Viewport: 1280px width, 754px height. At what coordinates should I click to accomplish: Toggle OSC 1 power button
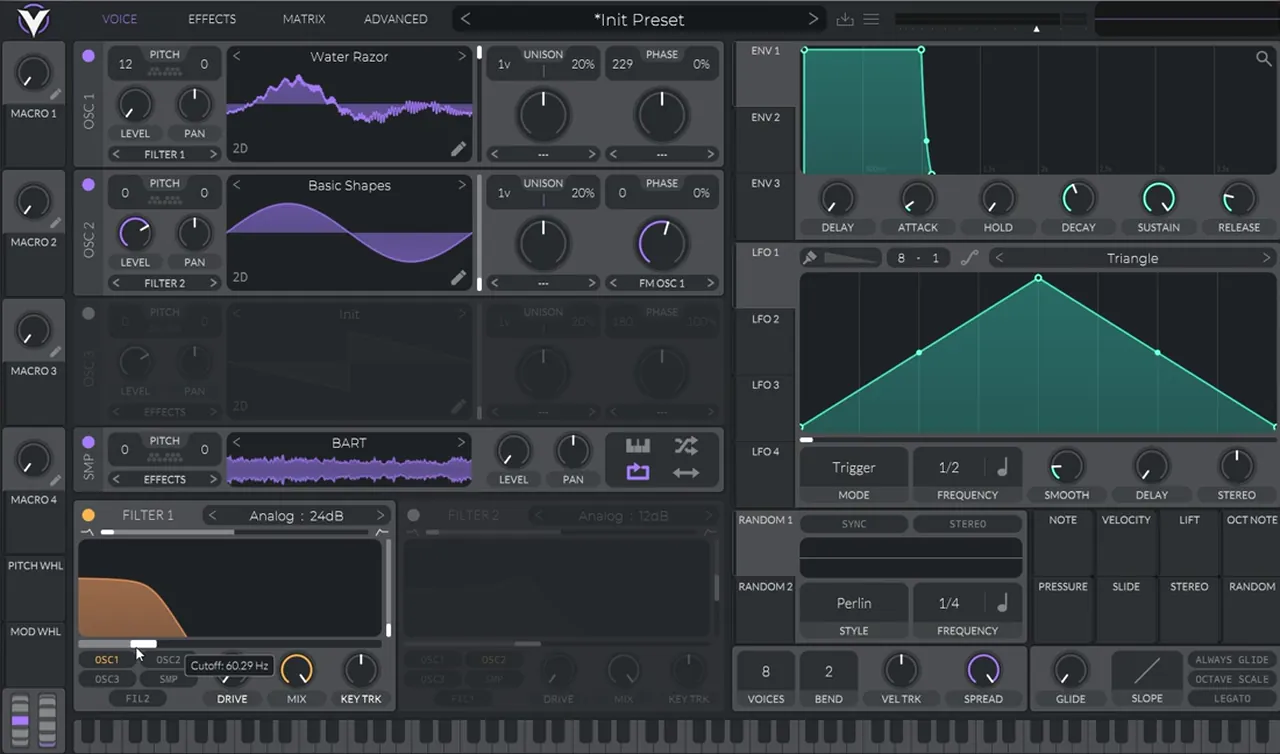89,56
